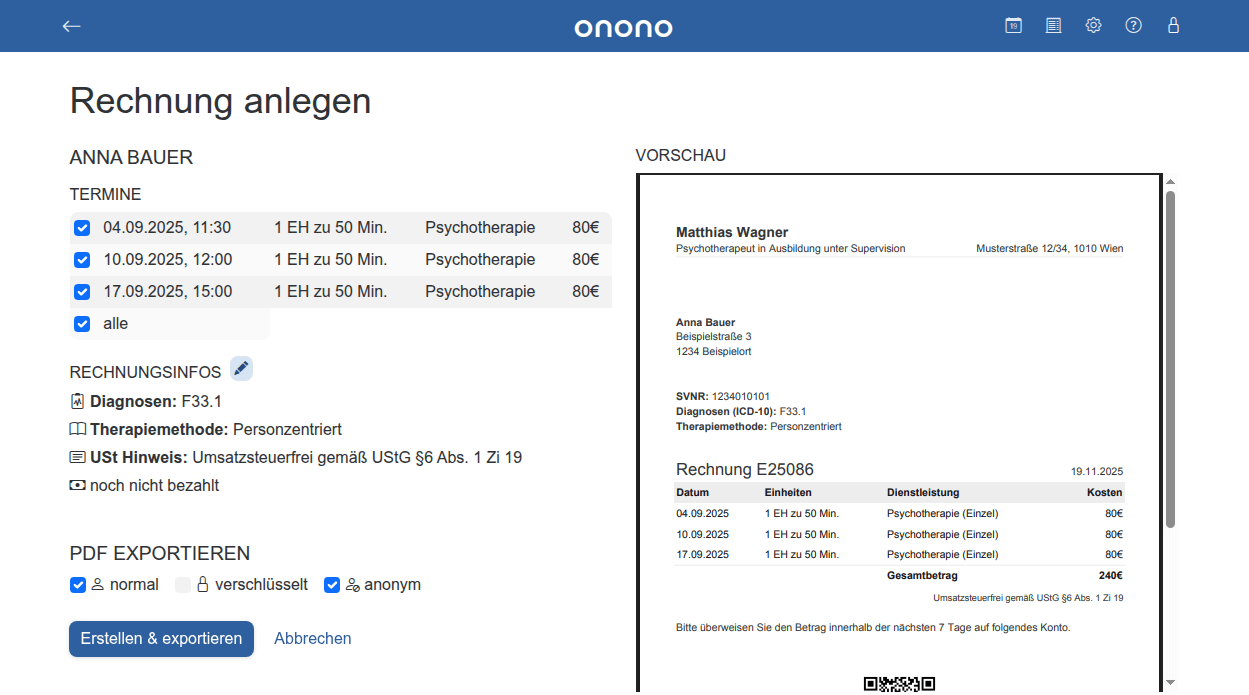Click the lock icon in the top bar
The width and height of the screenshot is (1249, 695).
tap(1173, 25)
